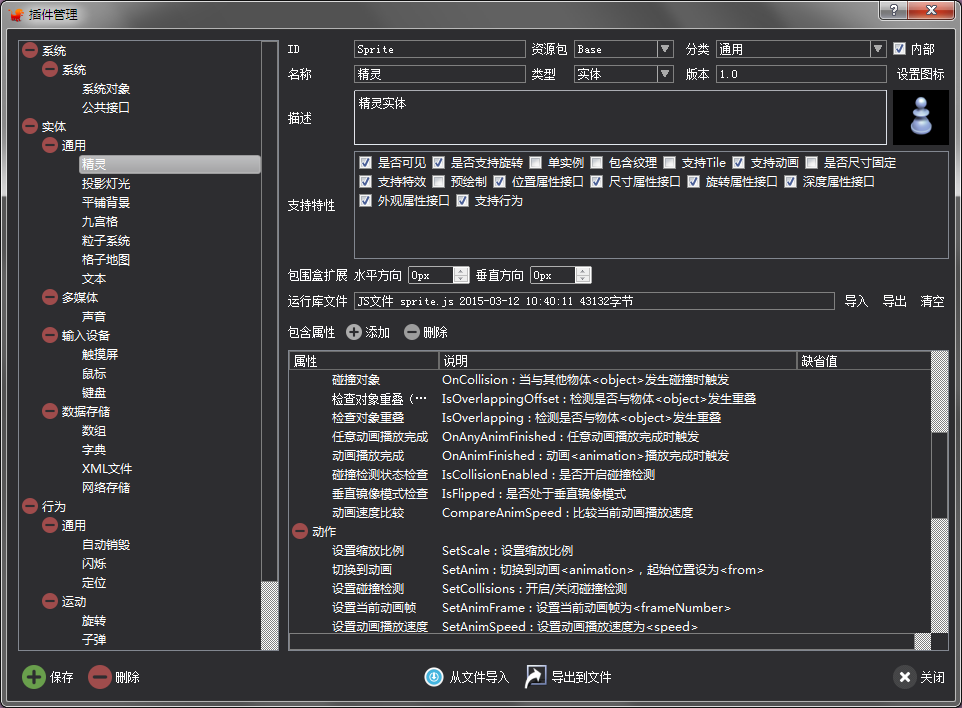Image resolution: width=962 pixels, height=708 pixels.
Task: Open the 分类 通用 dropdown
Action: tap(878, 49)
